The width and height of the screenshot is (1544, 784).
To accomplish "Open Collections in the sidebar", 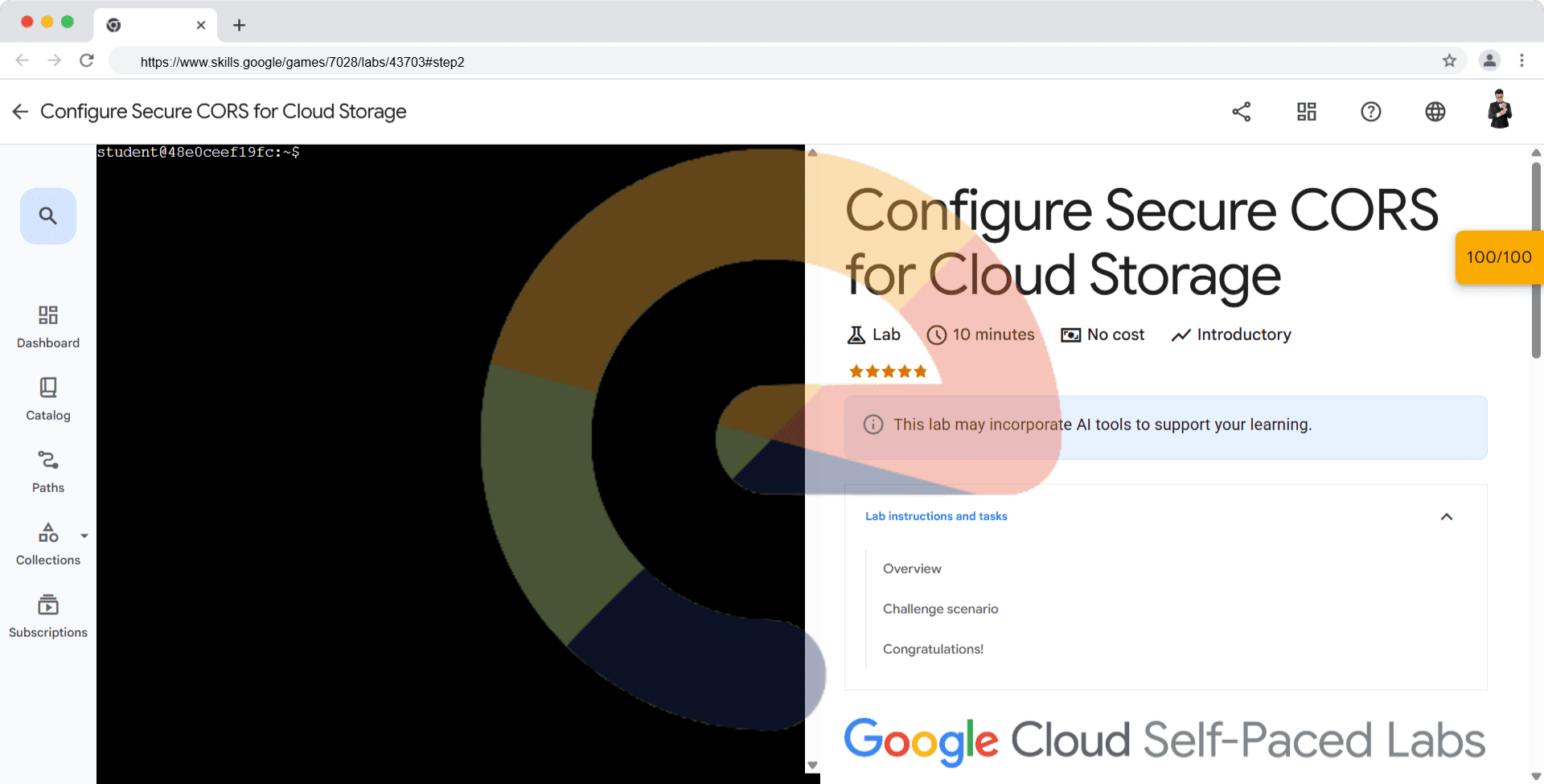I will pyautogui.click(x=48, y=544).
